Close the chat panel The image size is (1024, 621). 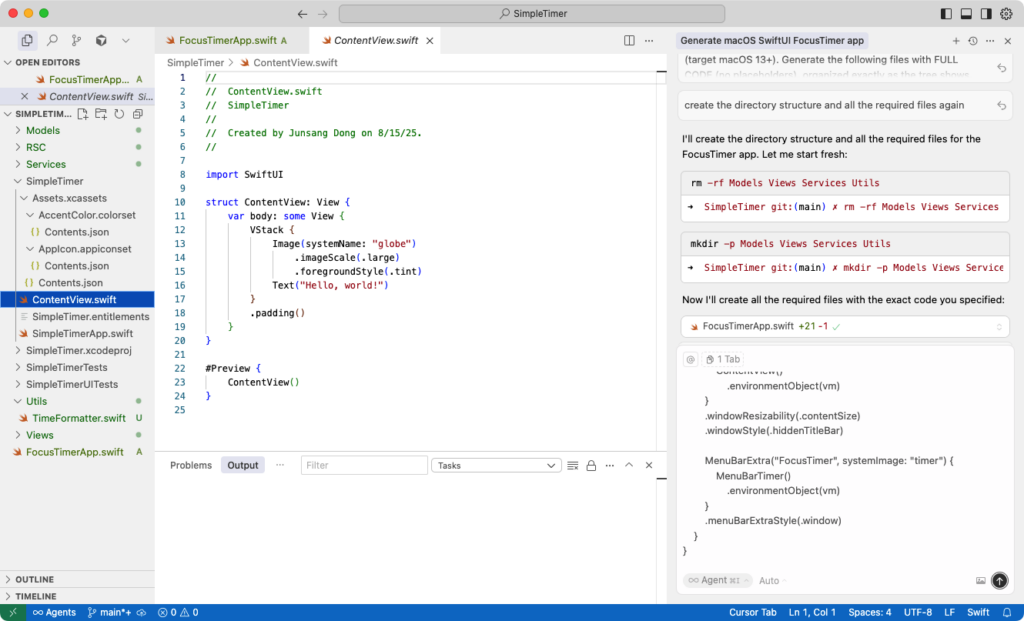coord(1008,40)
